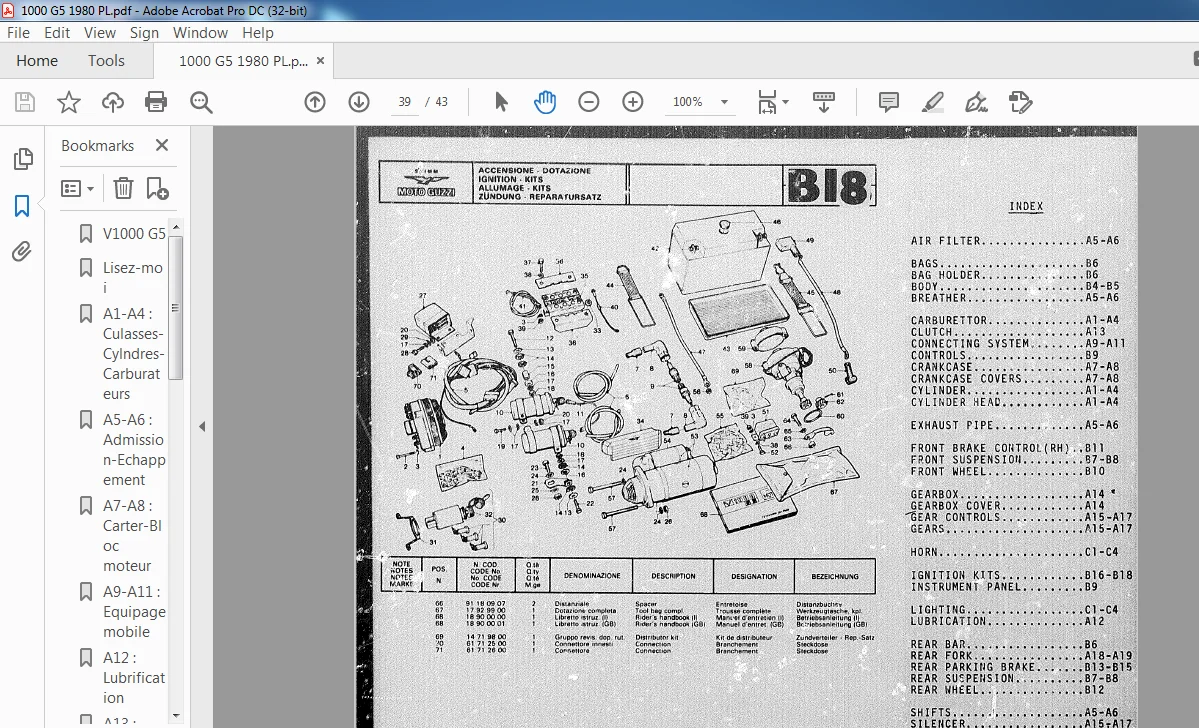The height and width of the screenshot is (728, 1199).
Task: Go to next page arrow
Action: [x=359, y=102]
